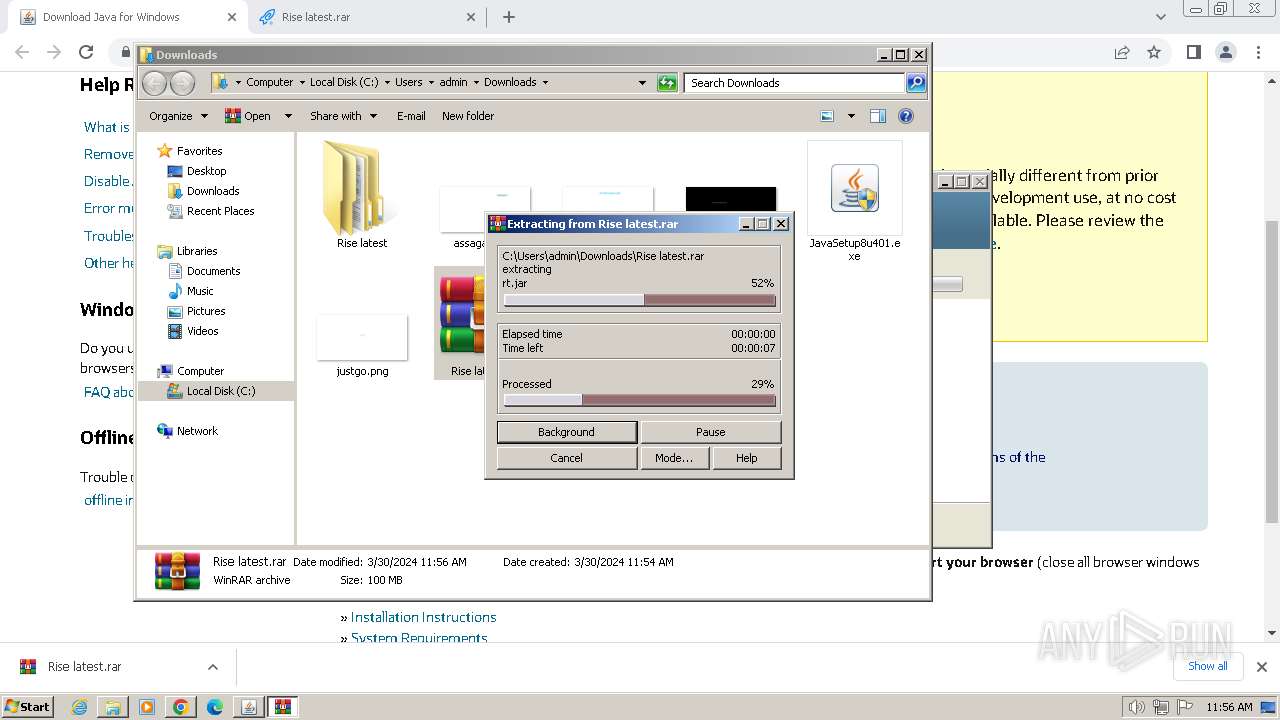Open Installation Instructions link

pos(423,617)
